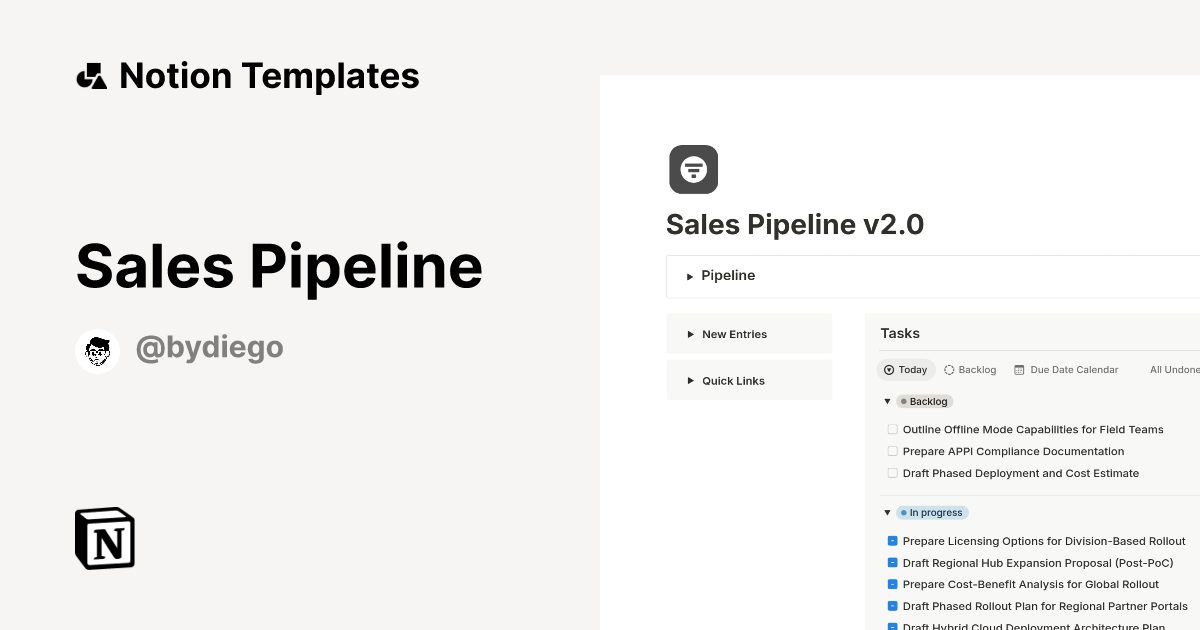Click the gray dot inside the Backlog status pill

point(906,401)
